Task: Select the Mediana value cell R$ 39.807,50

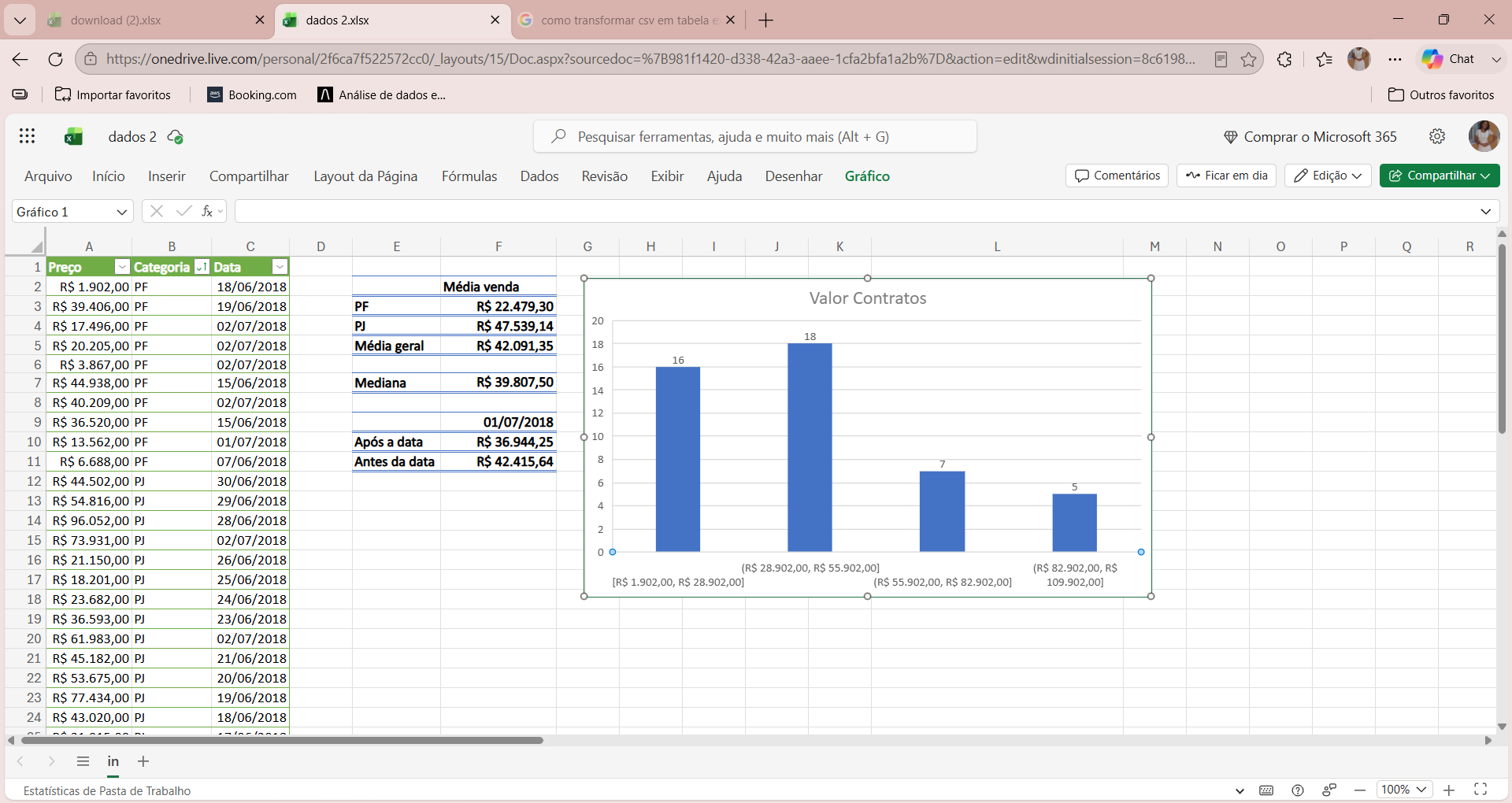Action: coord(498,383)
